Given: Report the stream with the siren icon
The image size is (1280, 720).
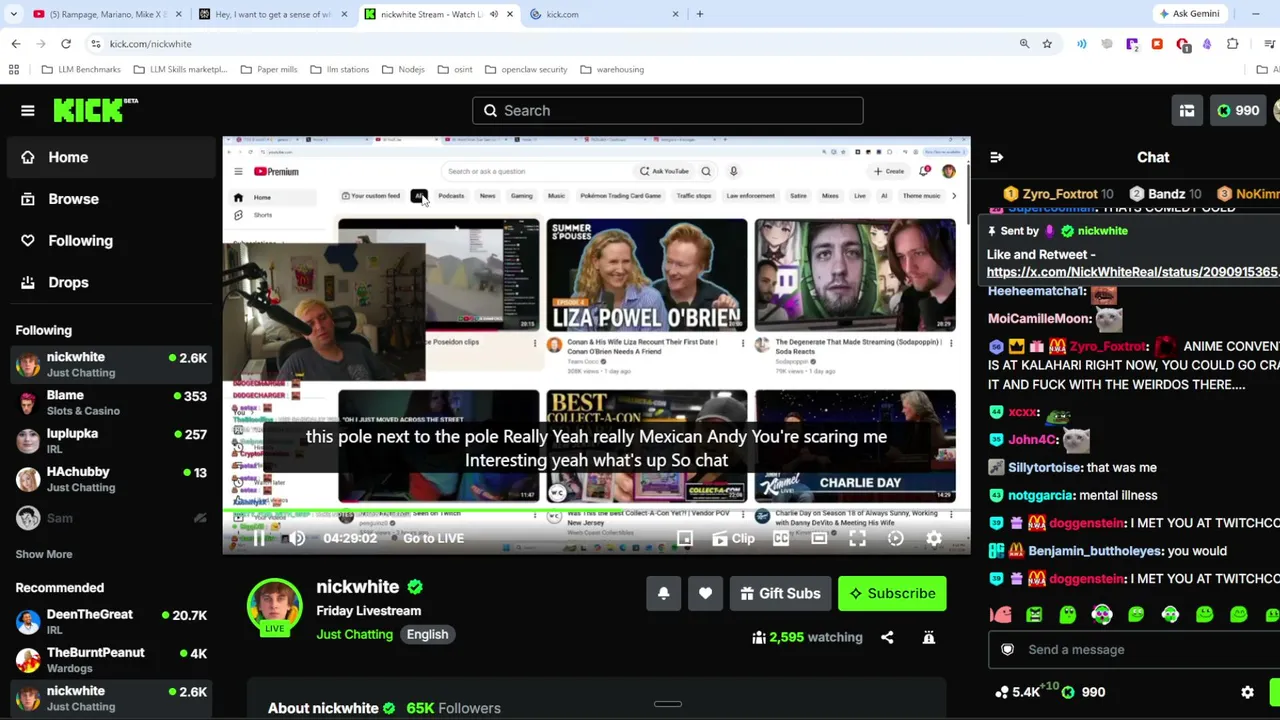Looking at the screenshot, I should (x=928, y=637).
